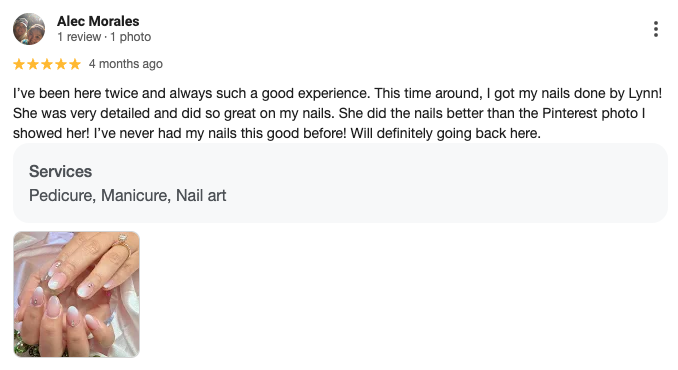Click the first gold rating star
Screen dimensions: 678x370
coord(19,64)
